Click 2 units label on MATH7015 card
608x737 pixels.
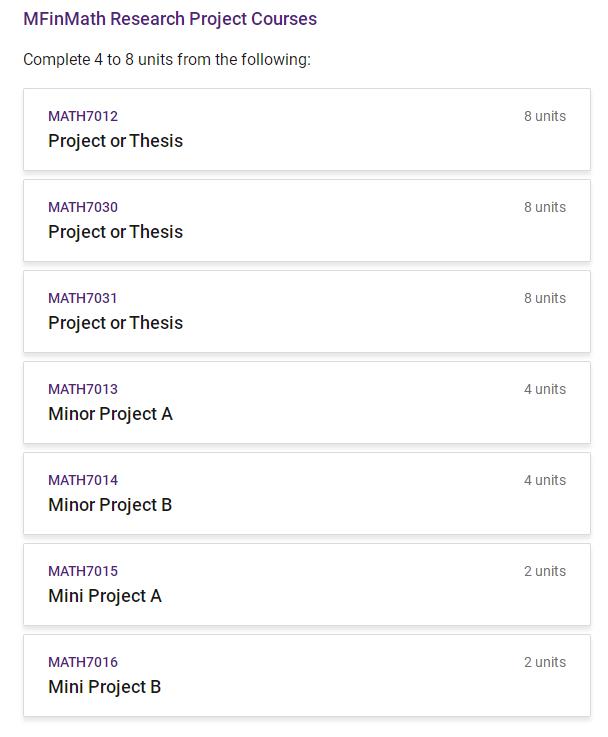[x=545, y=571]
